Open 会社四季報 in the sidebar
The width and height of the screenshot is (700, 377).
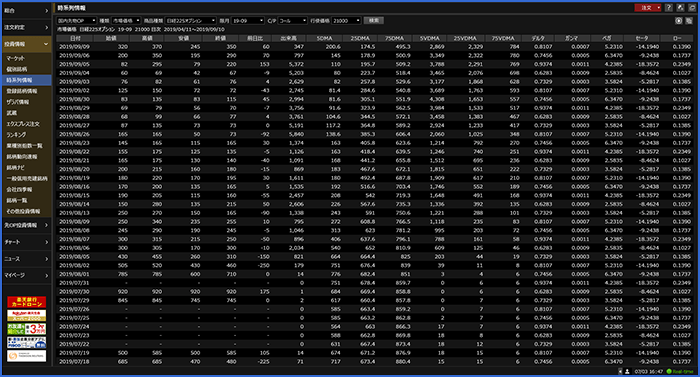click(26, 189)
